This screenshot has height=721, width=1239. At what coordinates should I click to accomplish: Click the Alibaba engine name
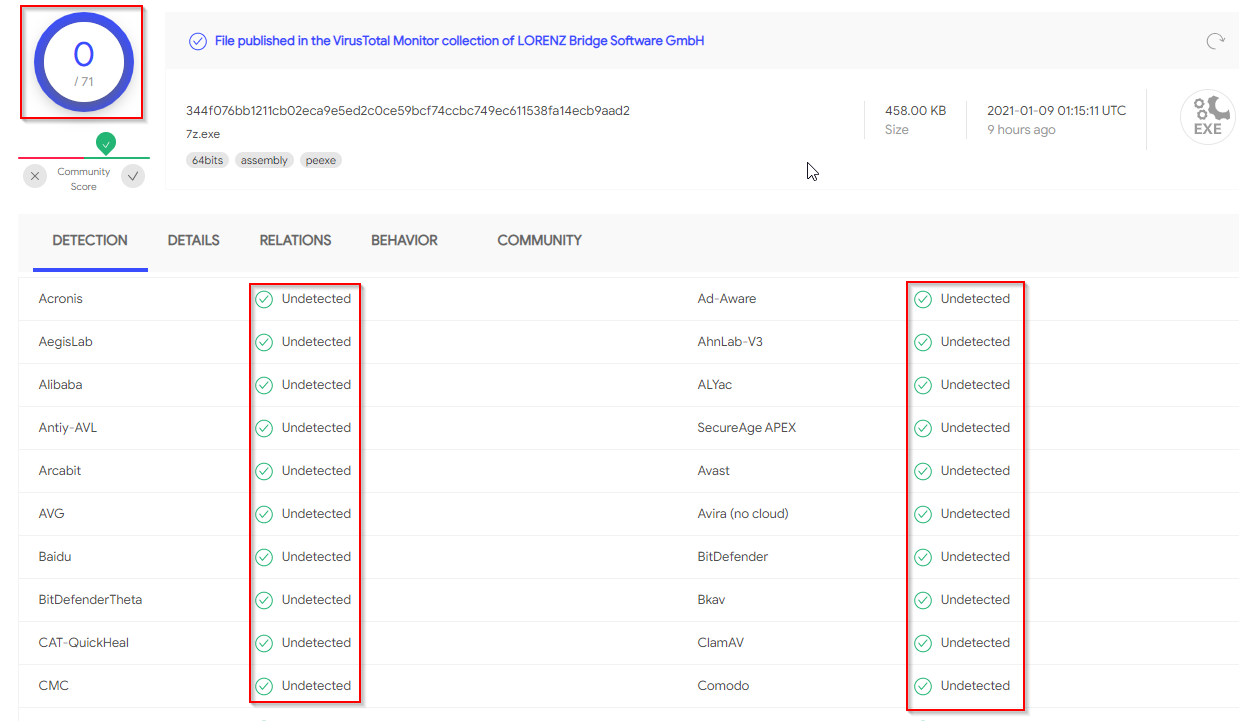pyautogui.click(x=61, y=385)
